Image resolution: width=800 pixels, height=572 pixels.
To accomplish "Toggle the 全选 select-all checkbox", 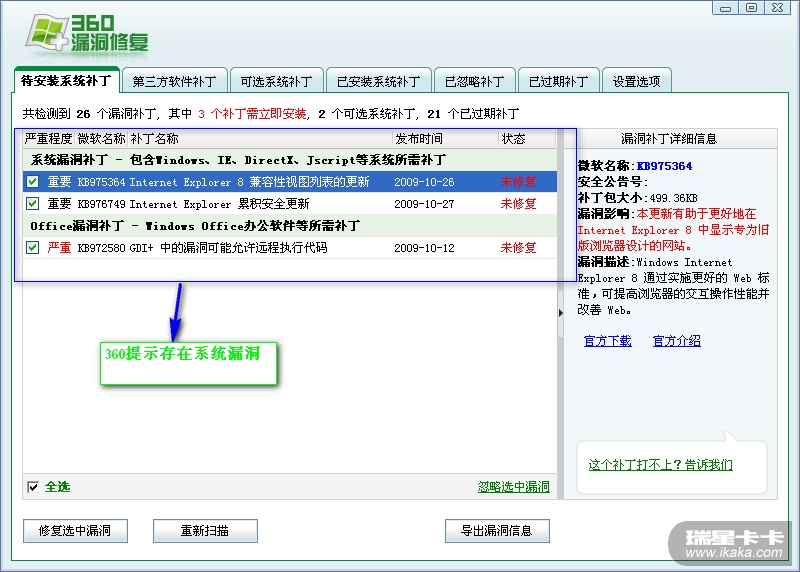I will click(33, 487).
